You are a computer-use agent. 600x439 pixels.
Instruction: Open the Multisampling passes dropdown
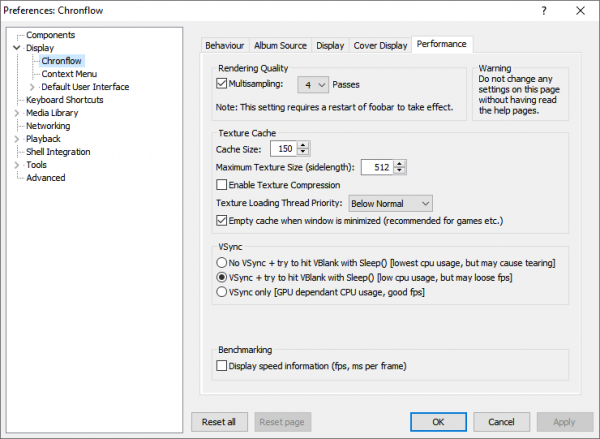click(315, 85)
